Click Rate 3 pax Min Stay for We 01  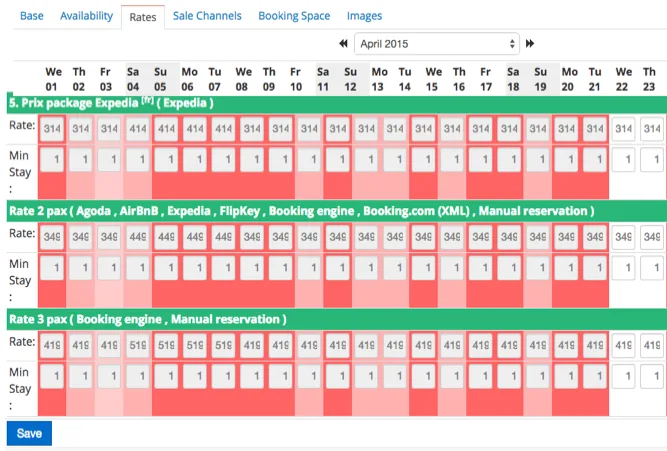point(52,376)
